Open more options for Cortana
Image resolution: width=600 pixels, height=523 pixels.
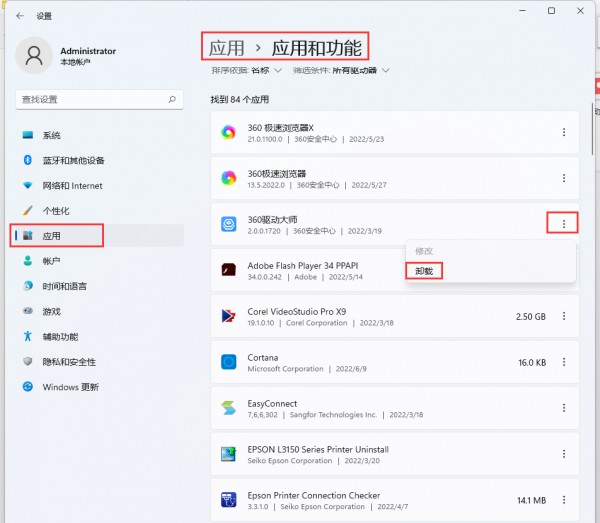(564, 362)
